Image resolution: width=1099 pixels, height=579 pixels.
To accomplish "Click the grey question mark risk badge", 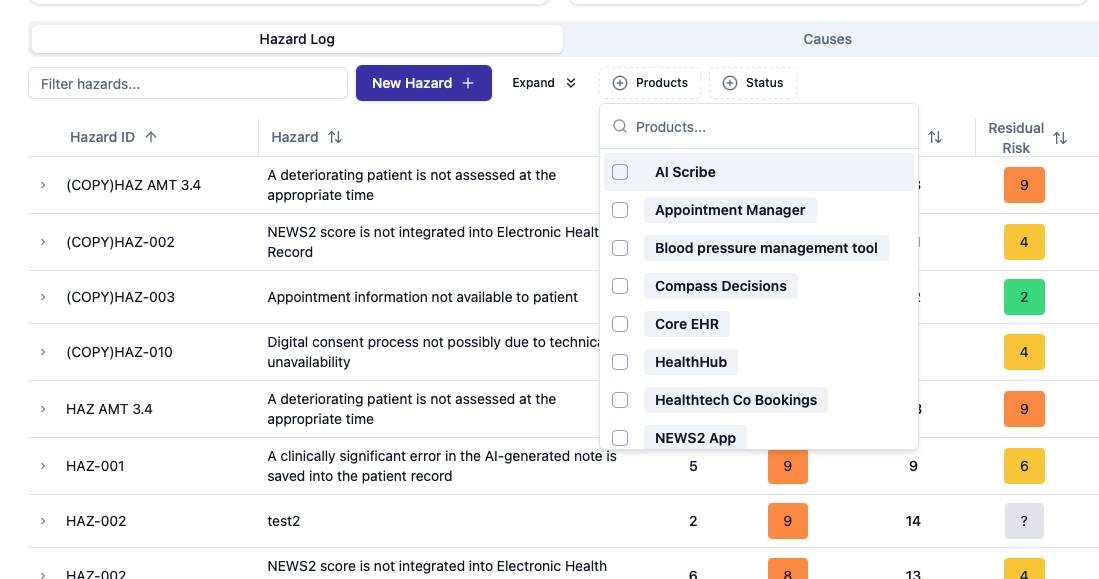I will point(1024,521).
